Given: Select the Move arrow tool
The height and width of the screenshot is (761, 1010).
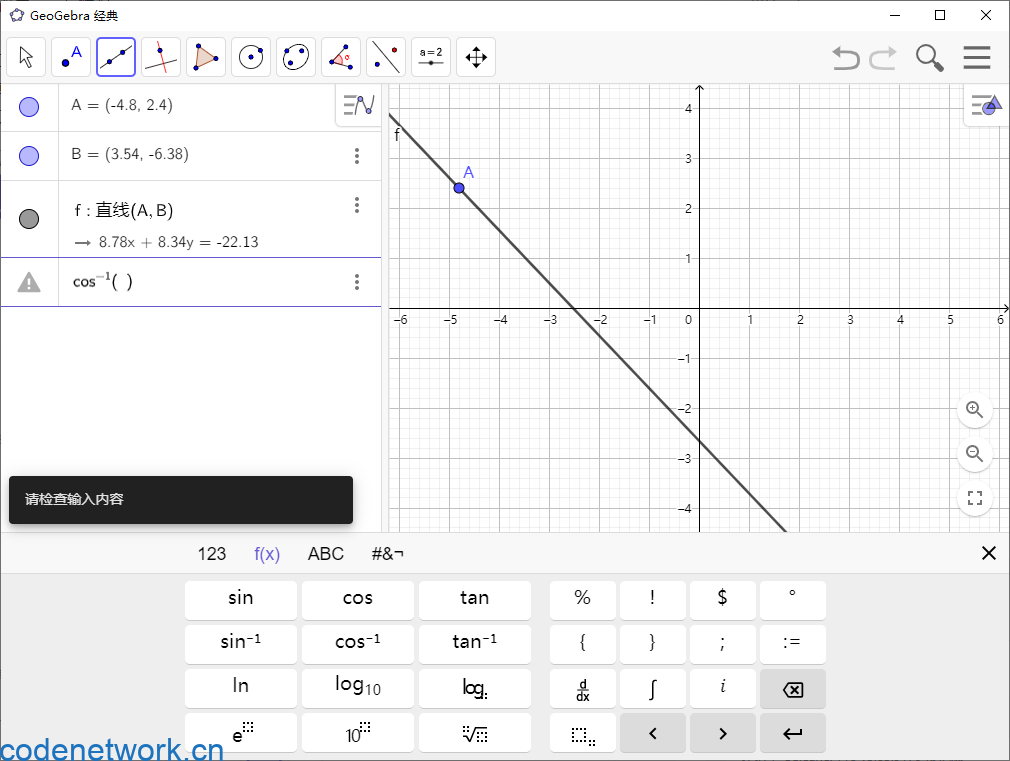Looking at the screenshot, I should 26,57.
